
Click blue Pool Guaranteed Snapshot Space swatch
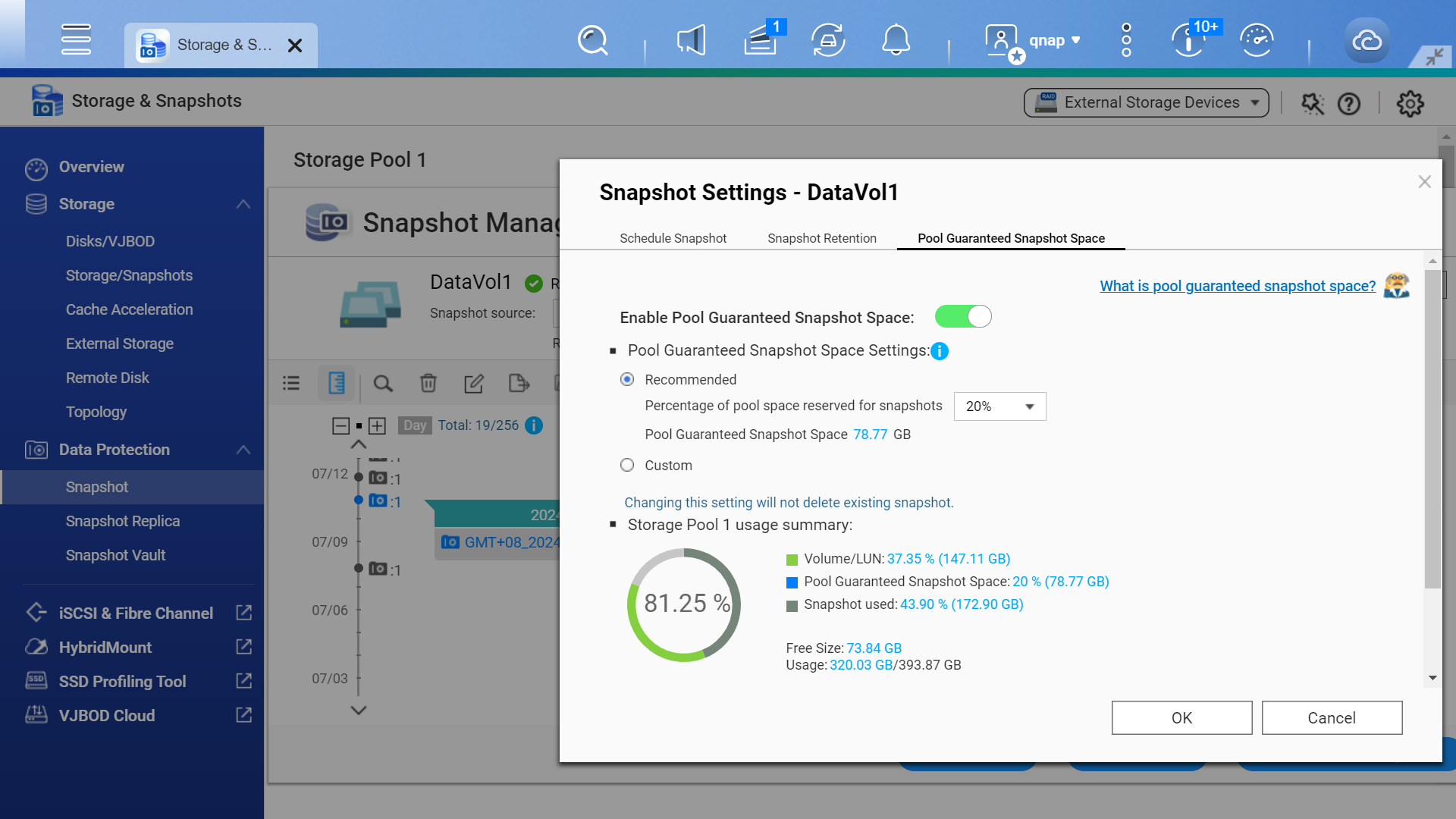pos(792,582)
